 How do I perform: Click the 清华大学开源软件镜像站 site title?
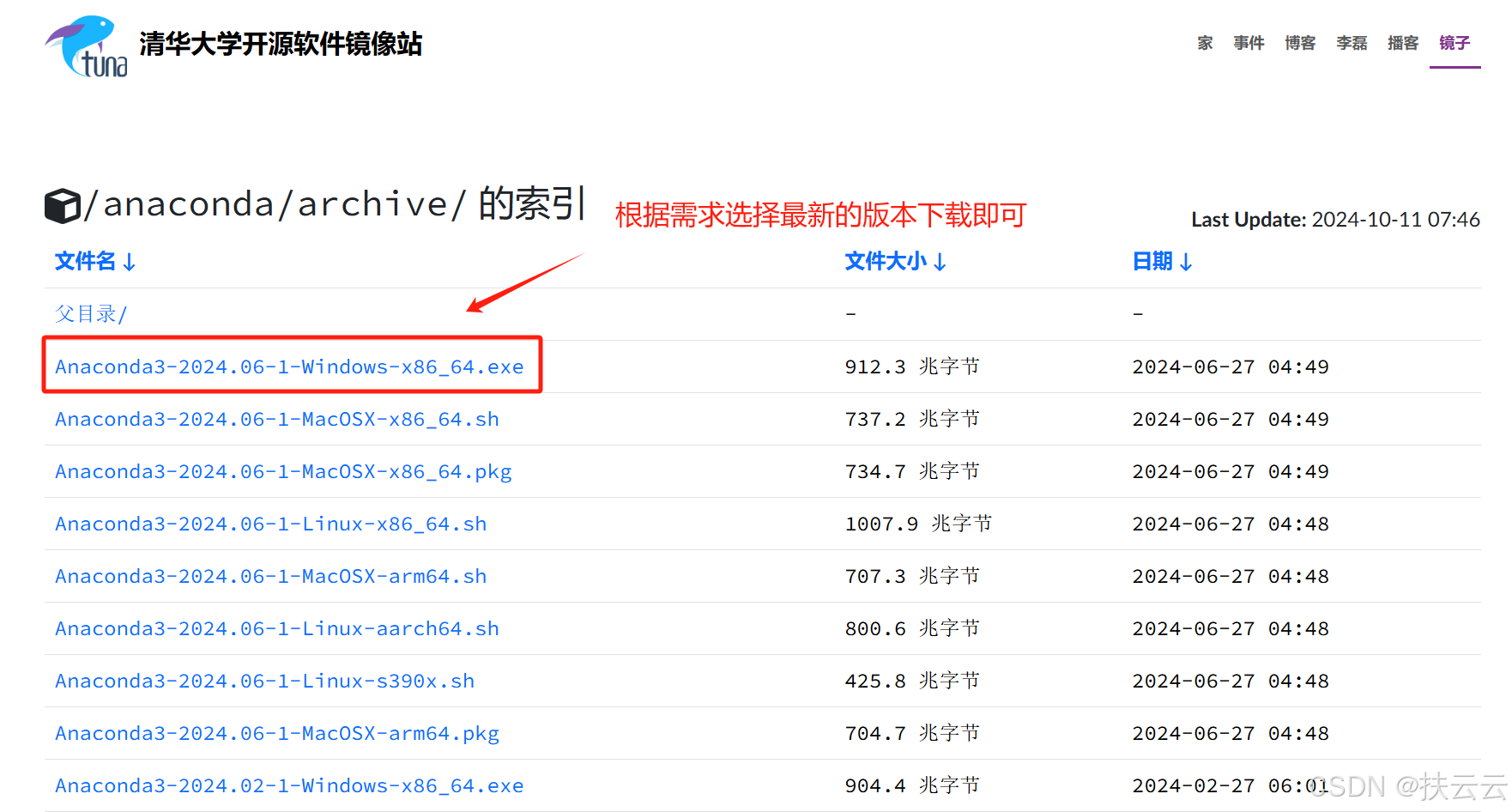281,44
